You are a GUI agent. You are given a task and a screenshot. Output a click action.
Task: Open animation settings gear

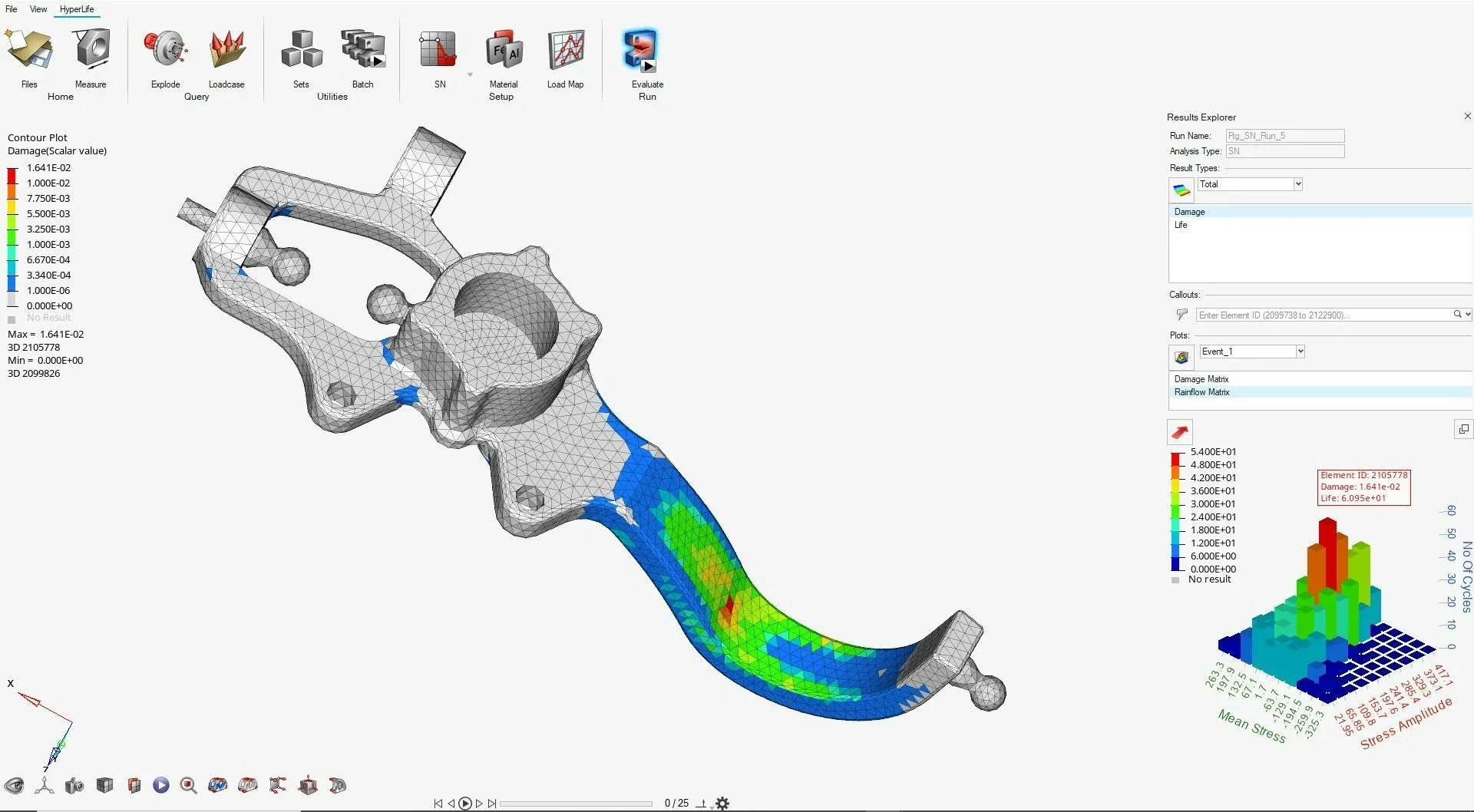pyautogui.click(x=722, y=804)
